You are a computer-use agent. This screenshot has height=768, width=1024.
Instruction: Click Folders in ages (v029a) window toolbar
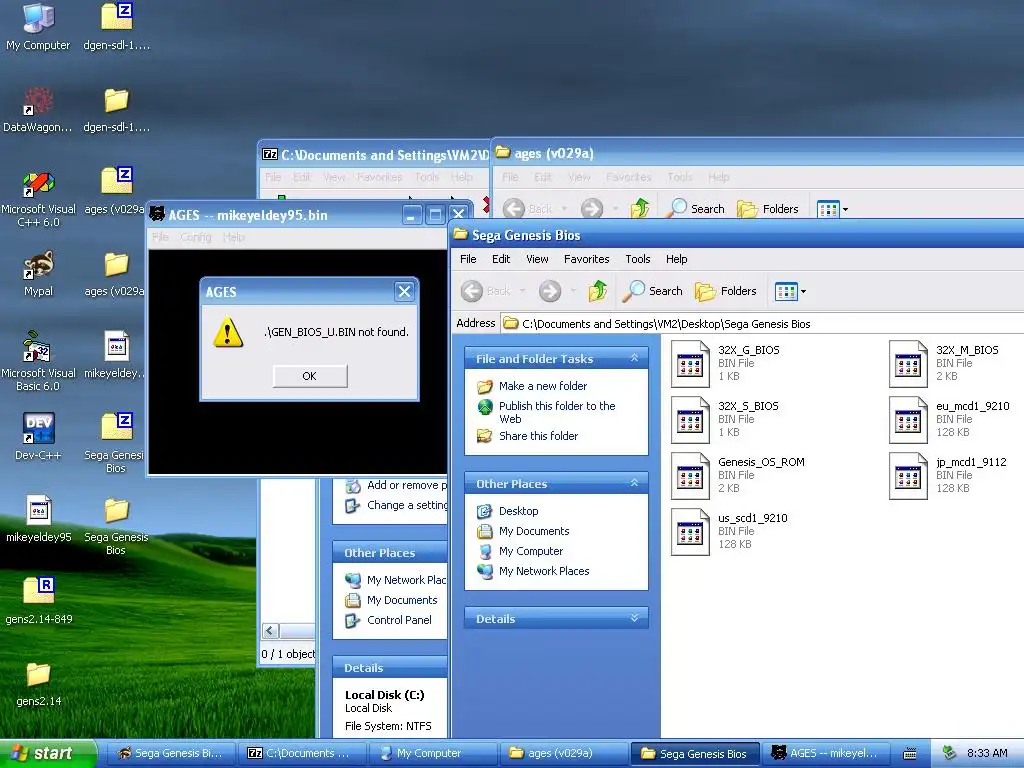click(x=767, y=209)
